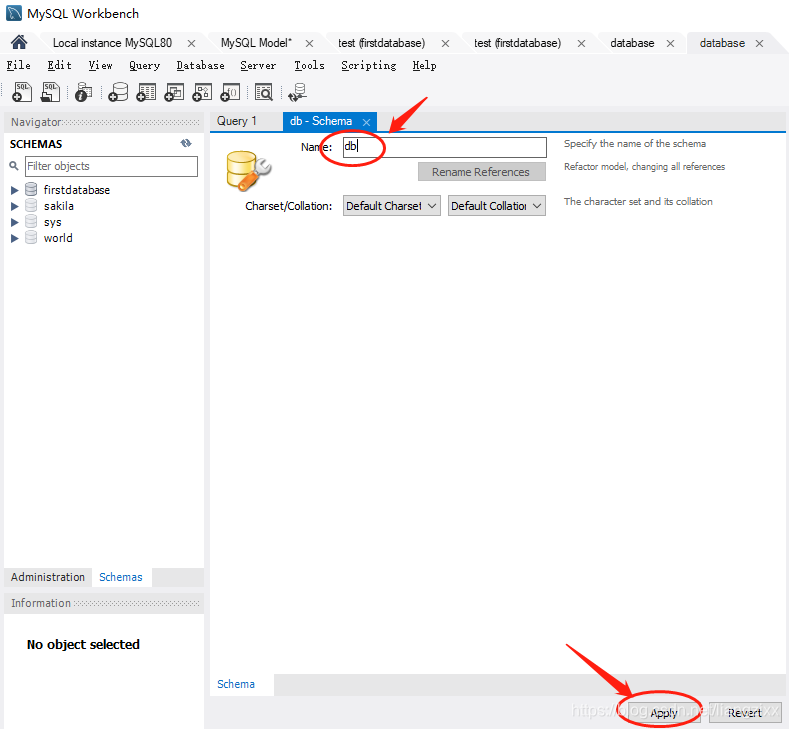Create a new table toolbar icon

click(146, 93)
